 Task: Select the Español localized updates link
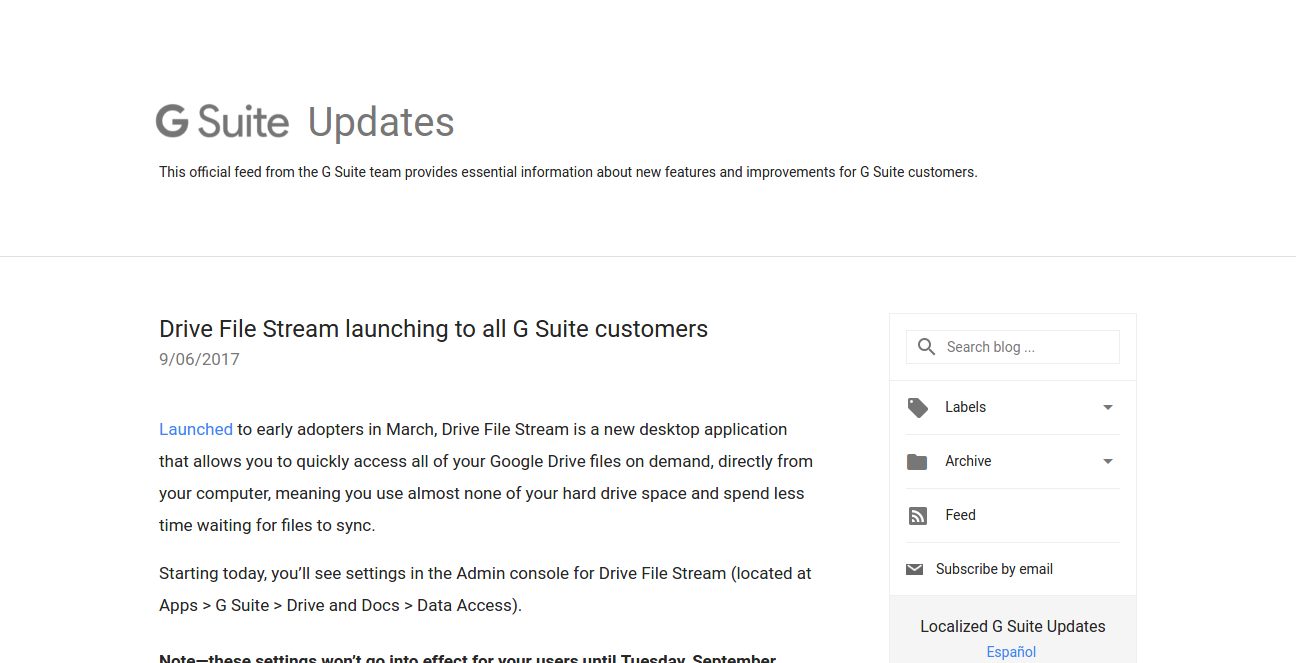[1011, 652]
